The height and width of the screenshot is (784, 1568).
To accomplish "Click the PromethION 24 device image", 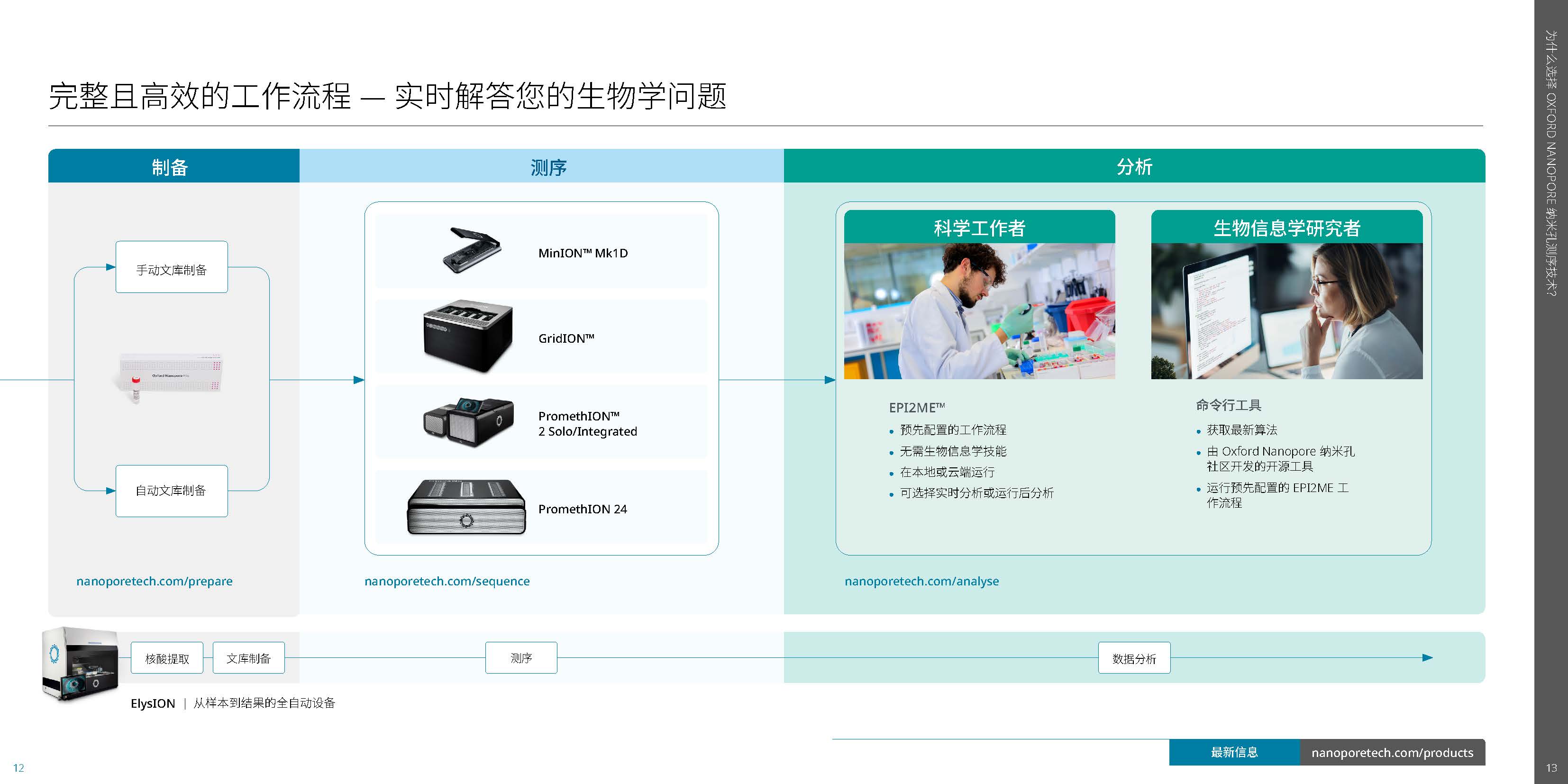I will (x=466, y=507).
